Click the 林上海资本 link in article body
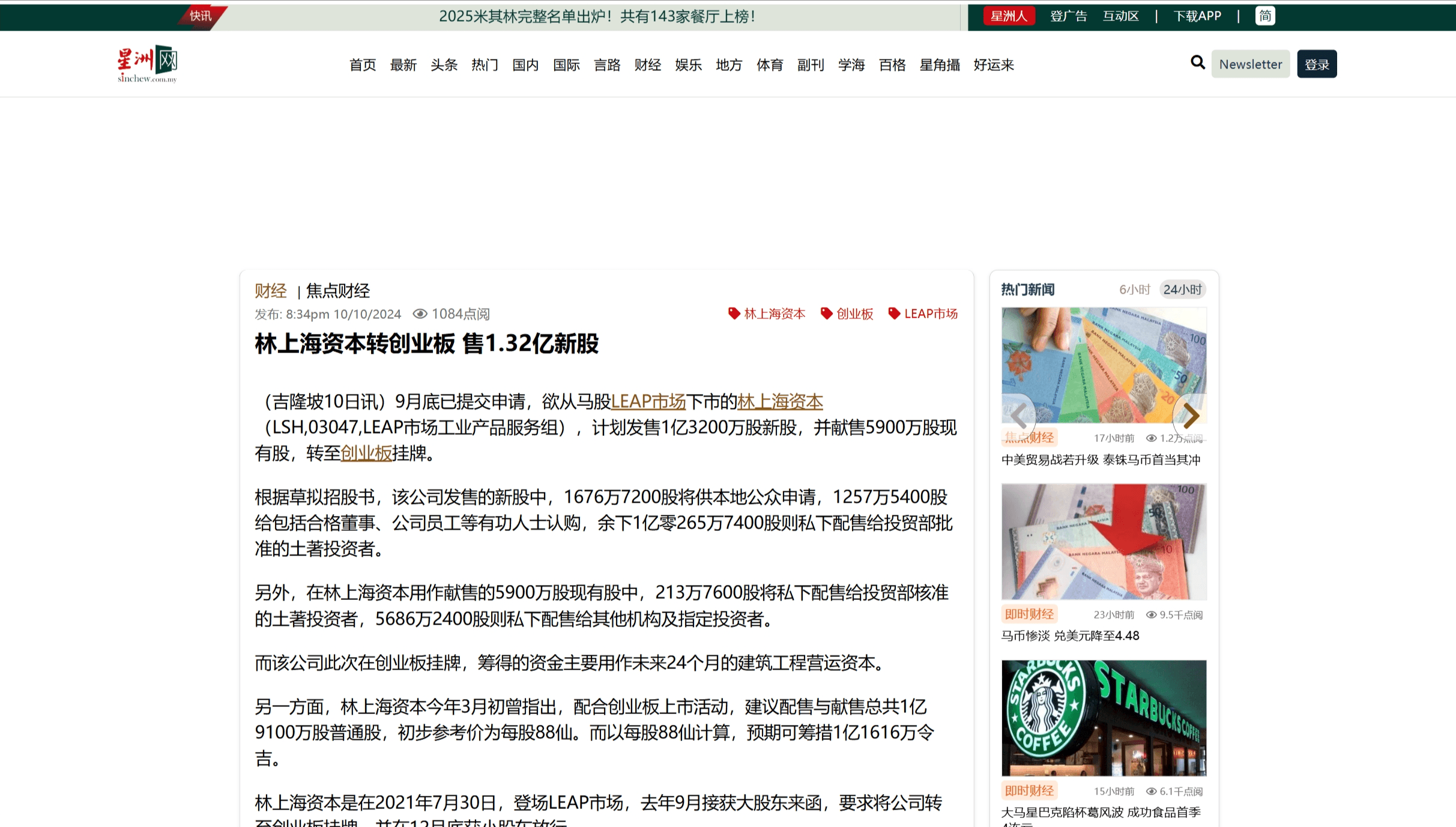The height and width of the screenshot is (827, 1456). [780, 401]
